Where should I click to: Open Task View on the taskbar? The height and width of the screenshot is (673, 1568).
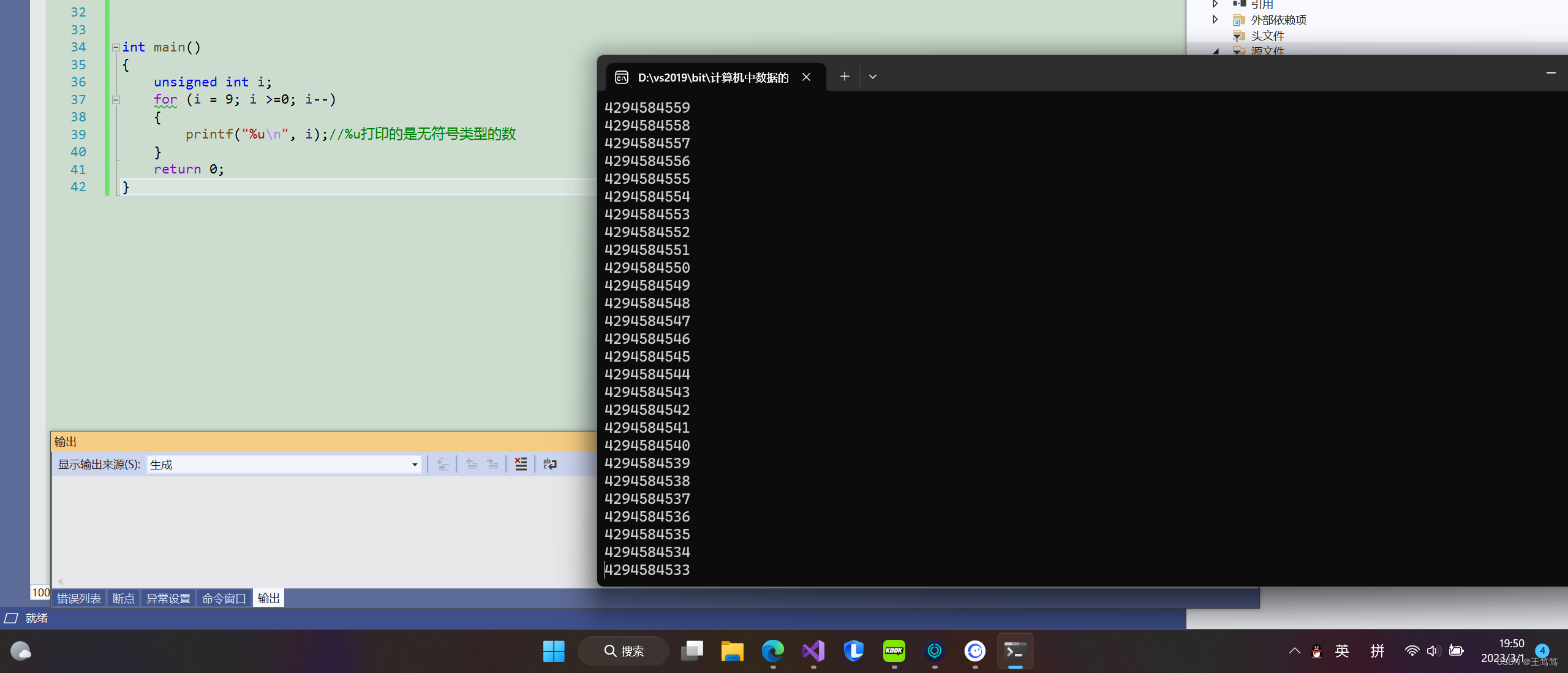692,651
